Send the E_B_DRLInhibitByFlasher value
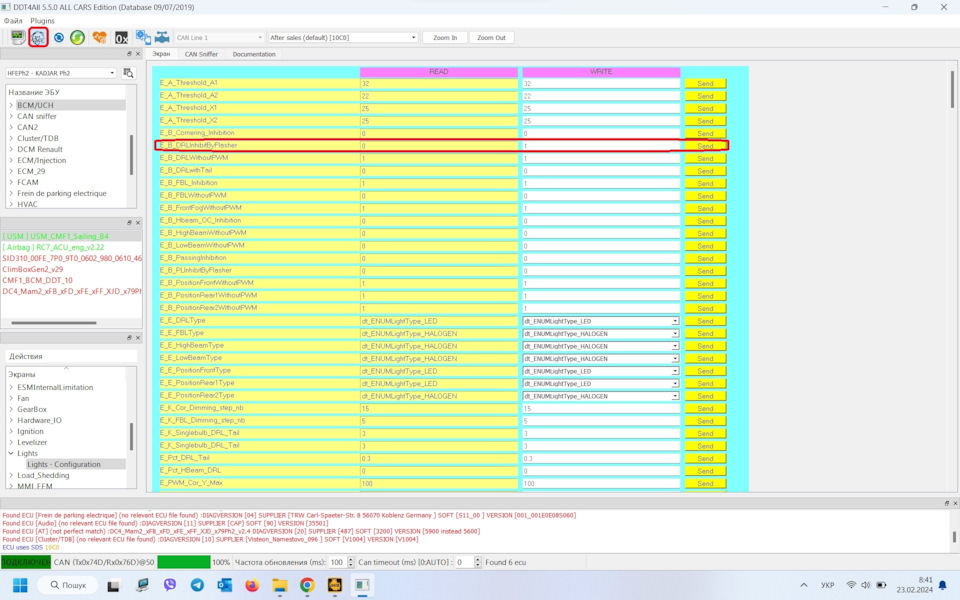960x600 pixels. pyautogui.click(x=705, y=146)
